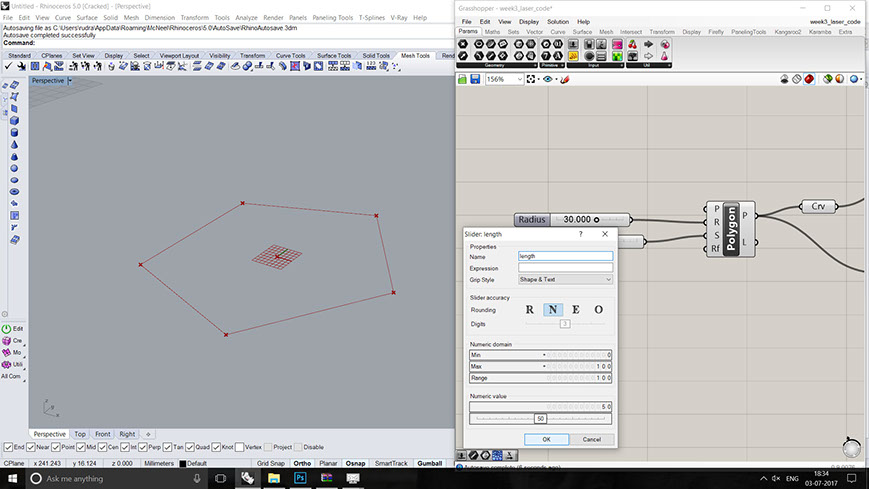Click the slider Name input field
The image size is (869, 489).
pyautogui.click(x=565, y=256)
